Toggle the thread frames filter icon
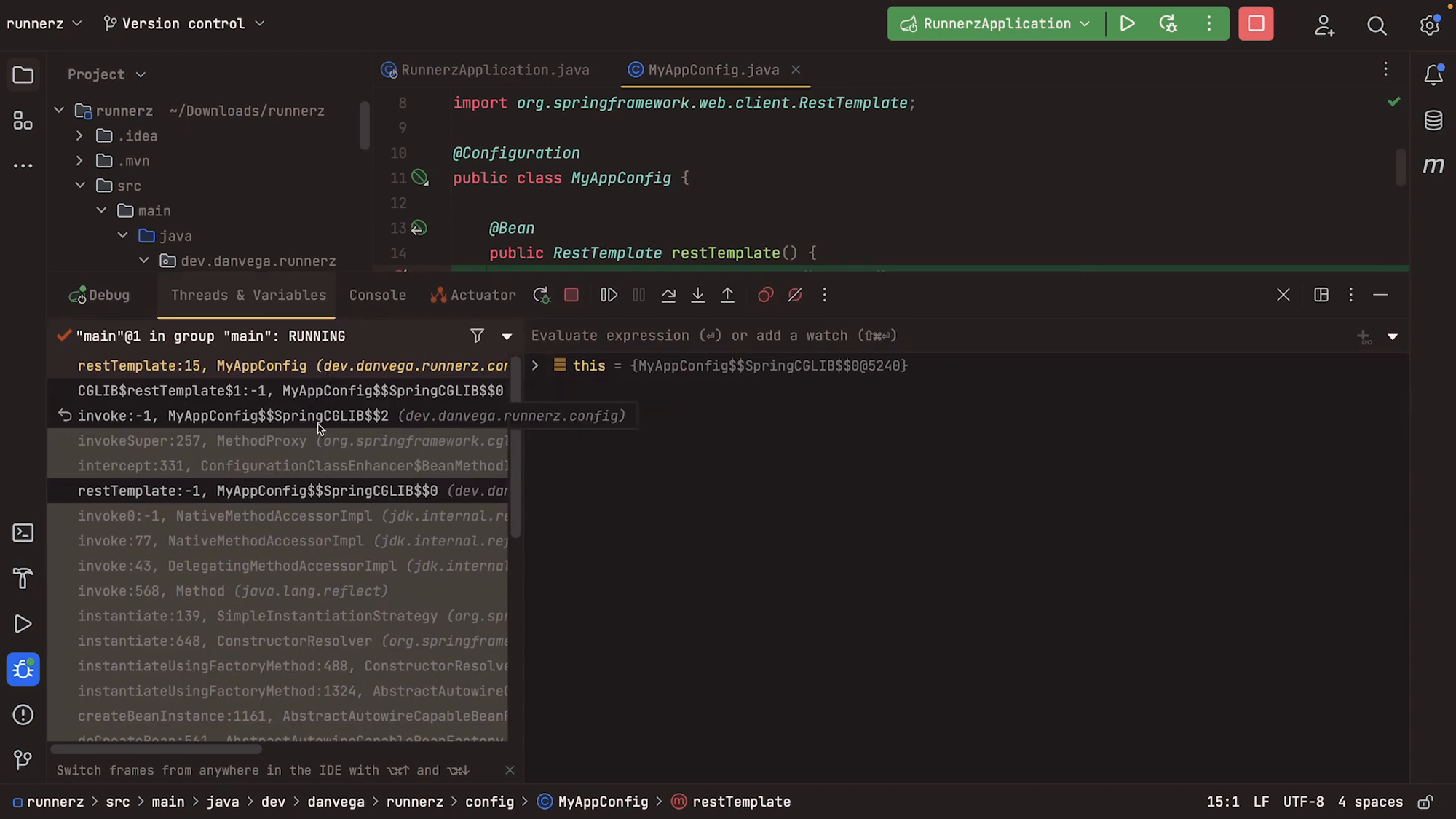Screen dimensions: 1456x819 click(477, 336)
